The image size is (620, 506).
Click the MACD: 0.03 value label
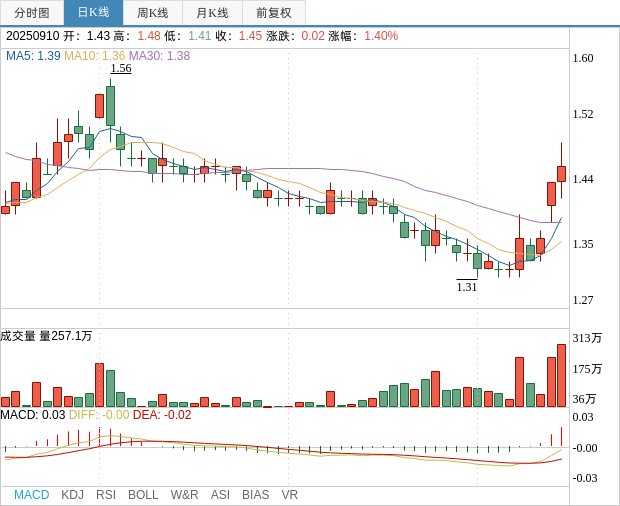(x=33, y=415)
